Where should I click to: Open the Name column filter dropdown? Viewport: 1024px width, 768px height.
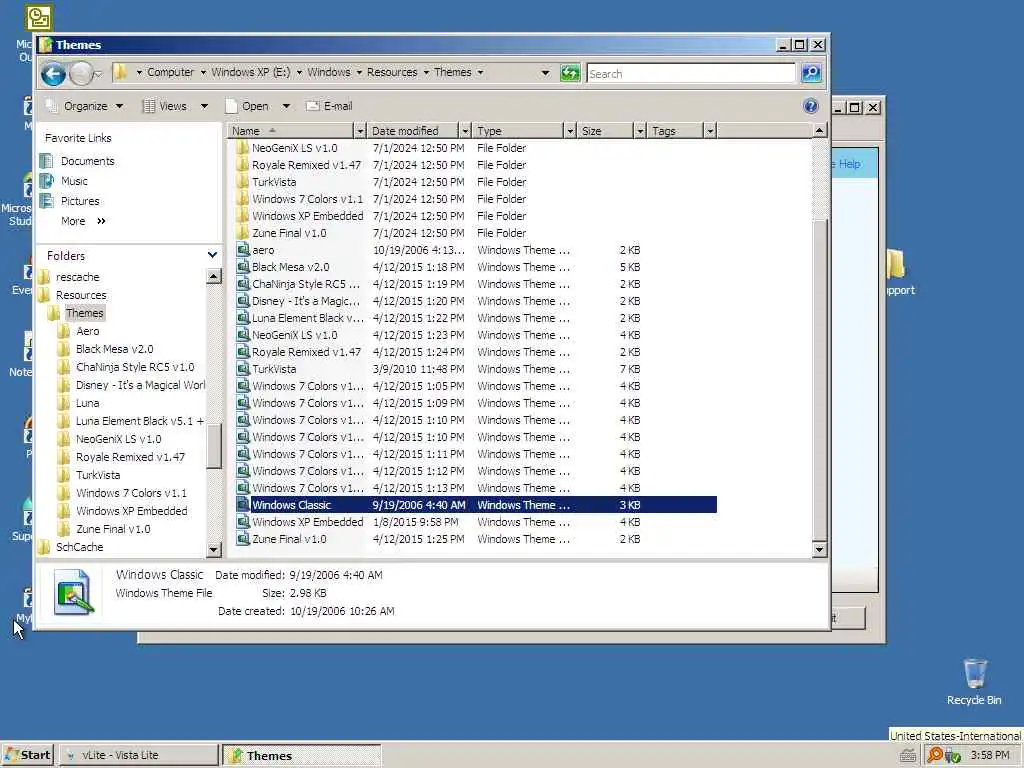click(x=359, y=131)
